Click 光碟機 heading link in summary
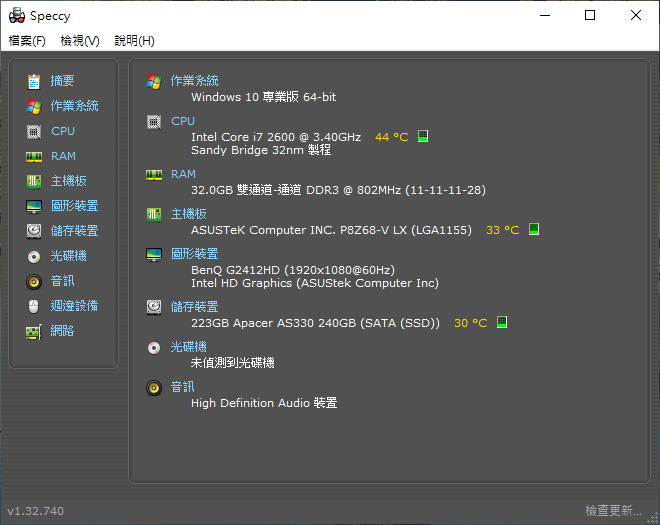This screenshot has width=660, height=525. click(x=189, y=347)
